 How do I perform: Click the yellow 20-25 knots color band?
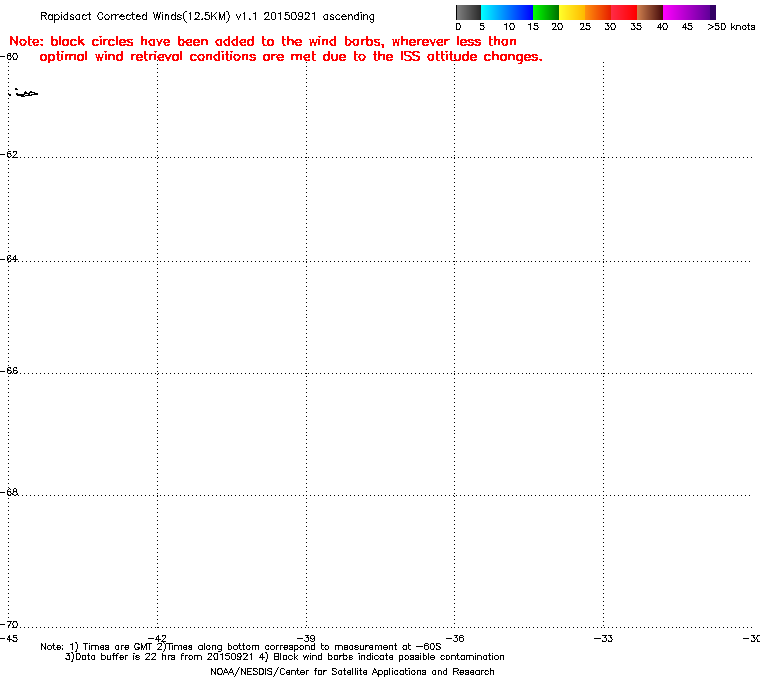[572, 12]
